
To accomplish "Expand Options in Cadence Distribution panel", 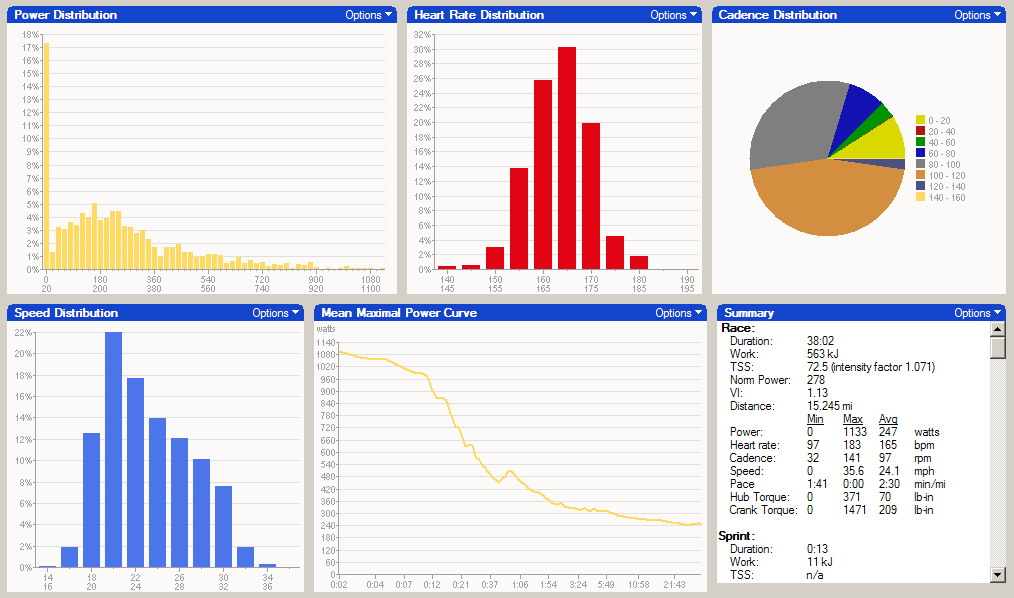I will [977, 15].
